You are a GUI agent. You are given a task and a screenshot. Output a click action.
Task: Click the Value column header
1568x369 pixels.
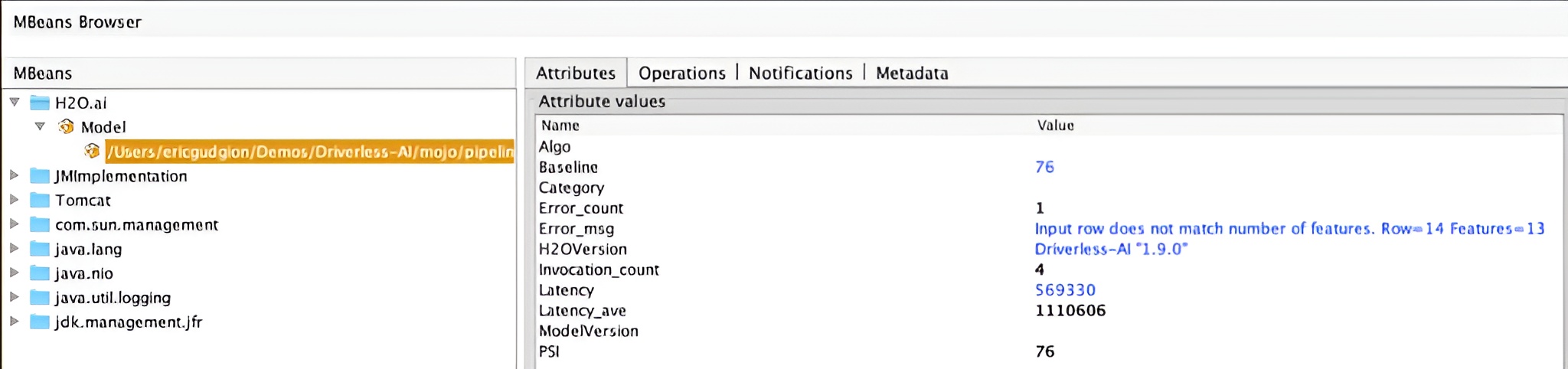[1055, 126]
